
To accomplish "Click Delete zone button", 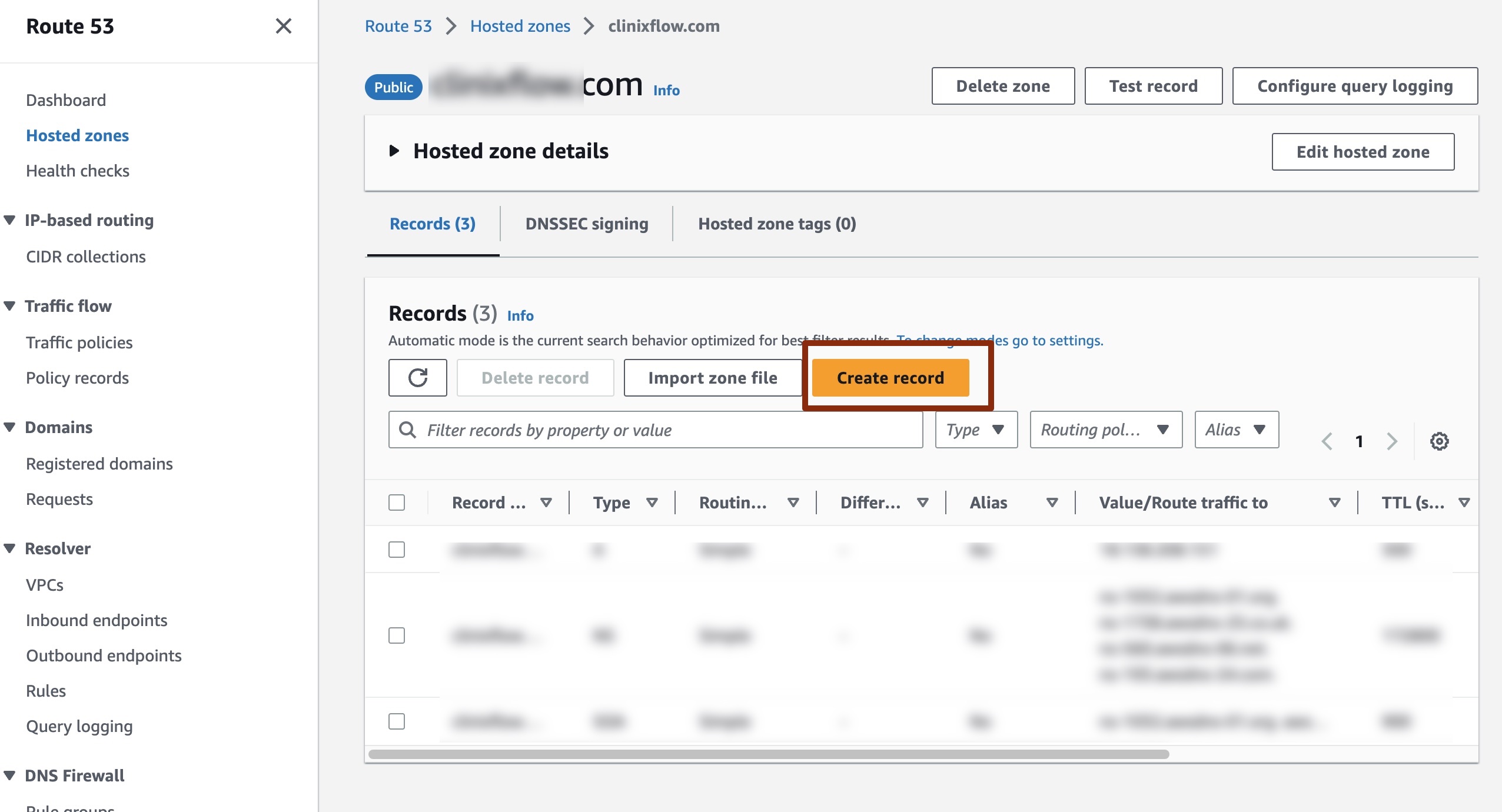I will coord(1003,86).
